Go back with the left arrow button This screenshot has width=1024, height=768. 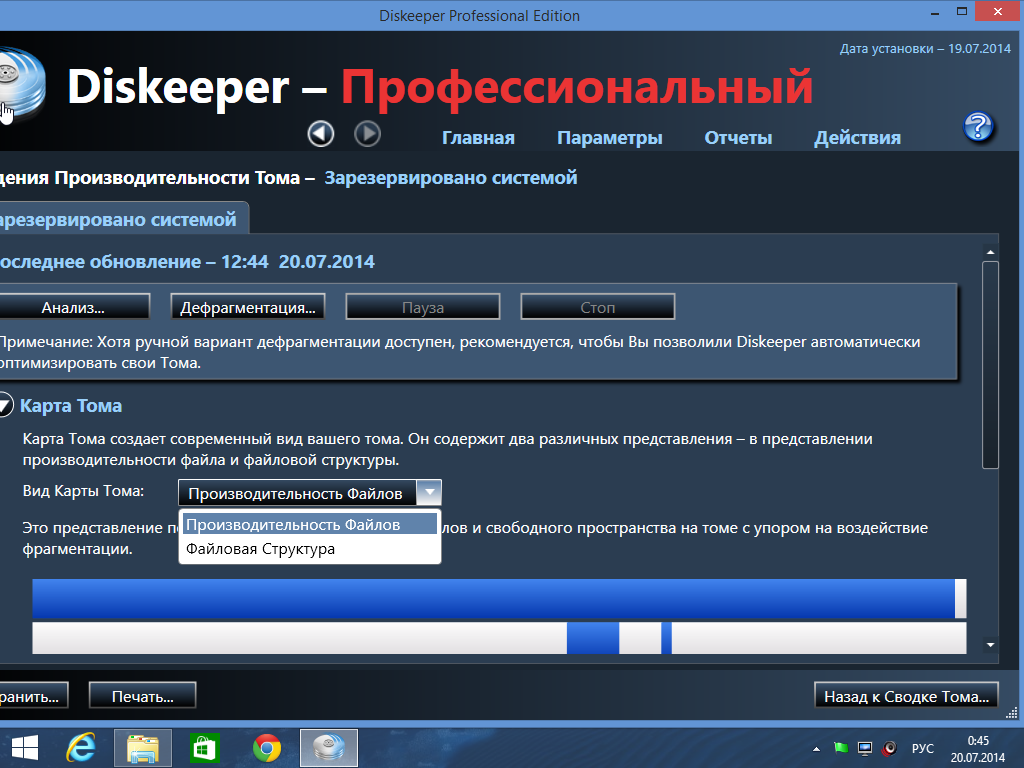coord(321,135)
